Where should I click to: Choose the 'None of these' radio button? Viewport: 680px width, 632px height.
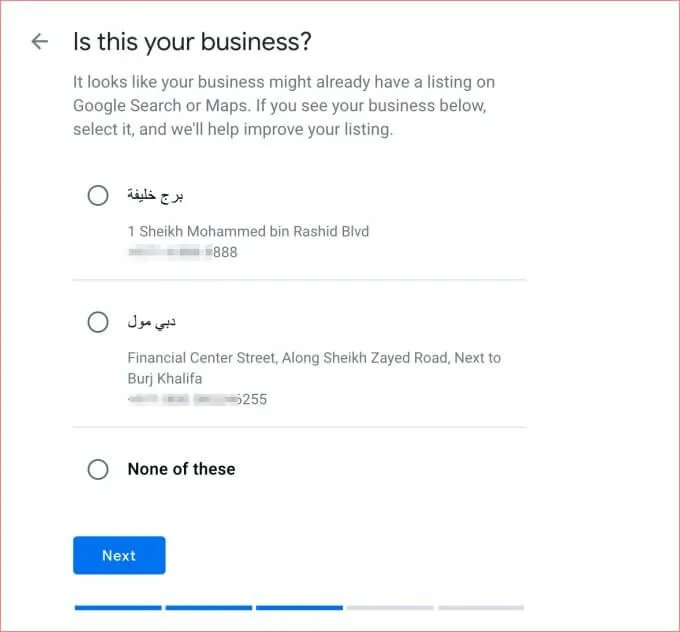(98, 469)
